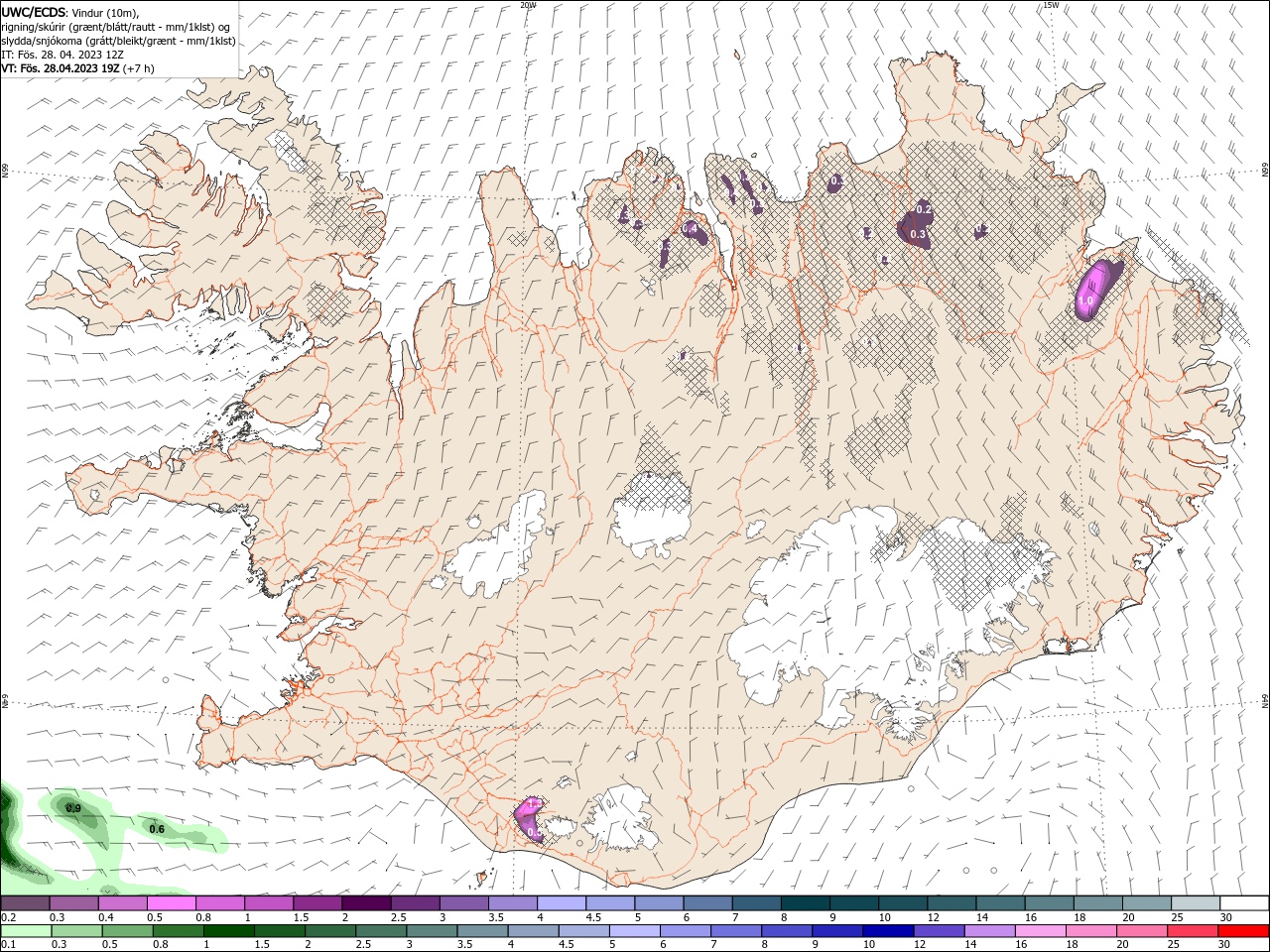Click the 20W longitude label
1270x952 pixels.
(528, 5)
